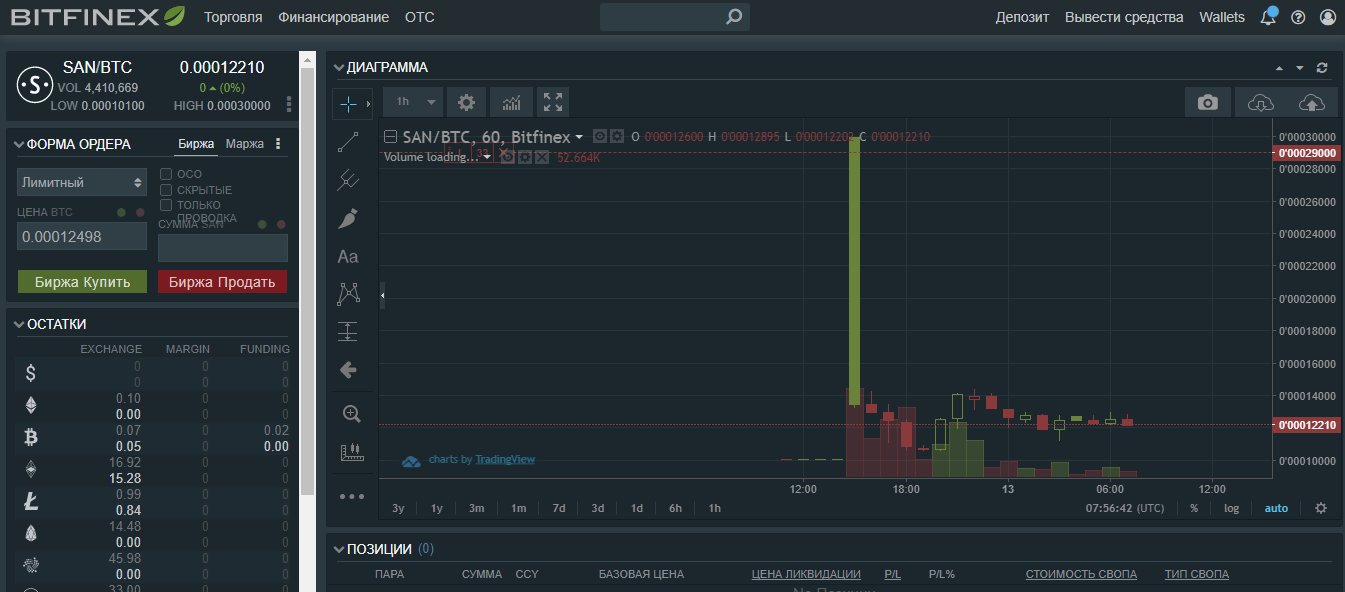
Task: Toggle chart fullscreen mode
Action: click(553, 102)
